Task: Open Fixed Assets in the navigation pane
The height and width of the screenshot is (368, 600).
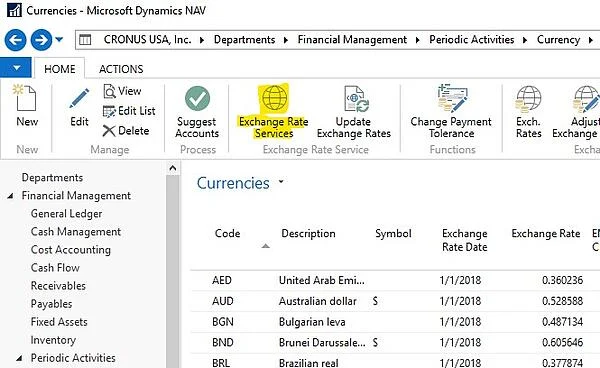Action: coord(59,322)
